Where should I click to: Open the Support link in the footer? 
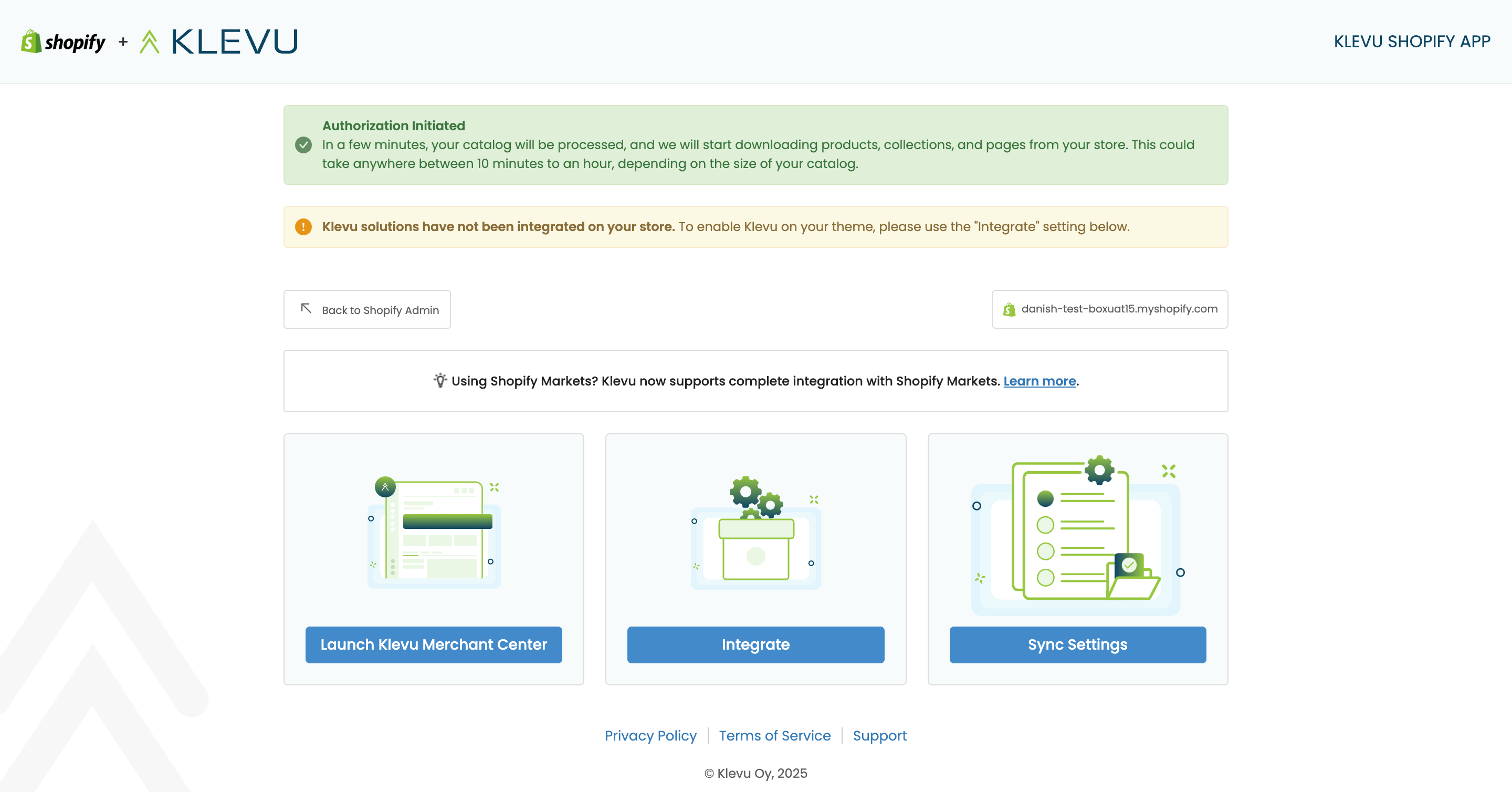pyautogui.click(x=880, y=736)
